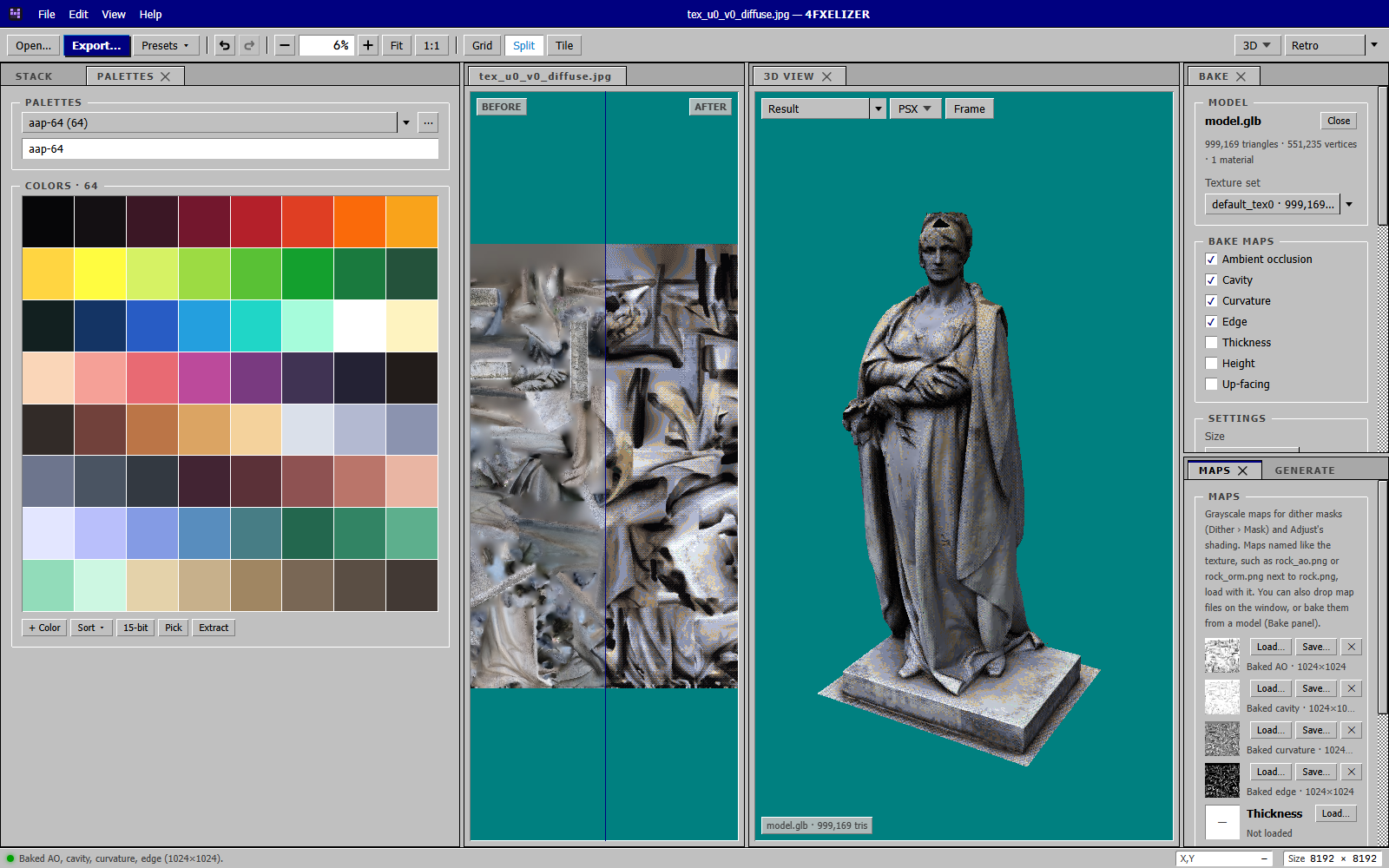Click Close next to model.glb
The height and width of the screenshot is (868, 1389).
[1339, 121]
